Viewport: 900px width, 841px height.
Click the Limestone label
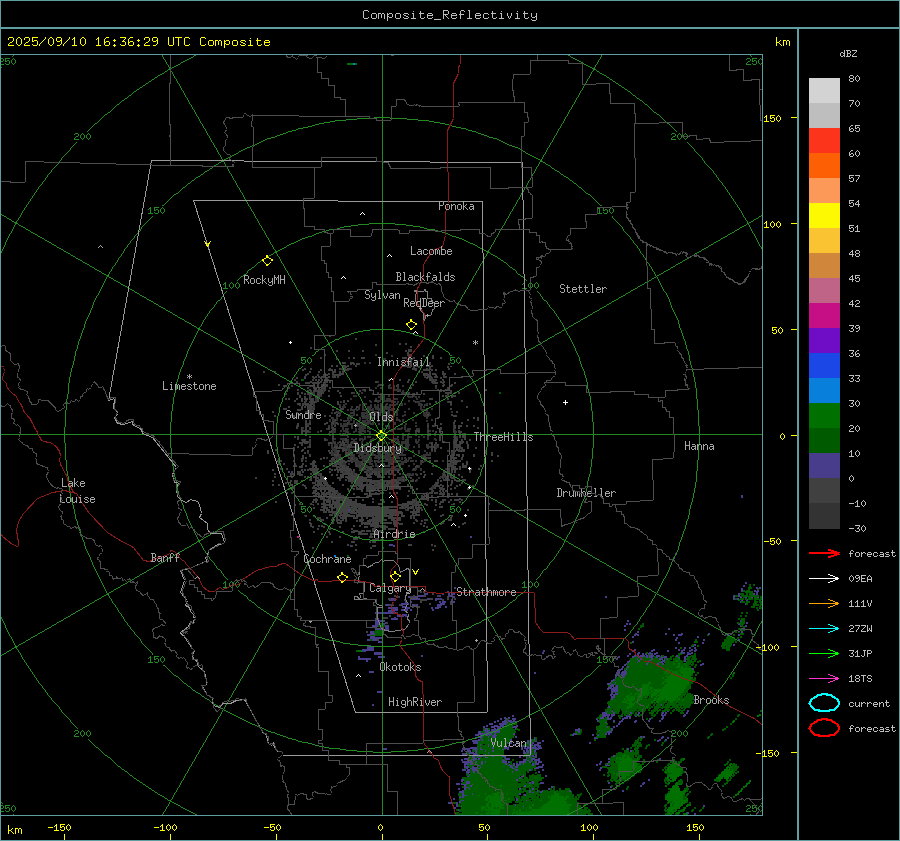coord(189,386)
